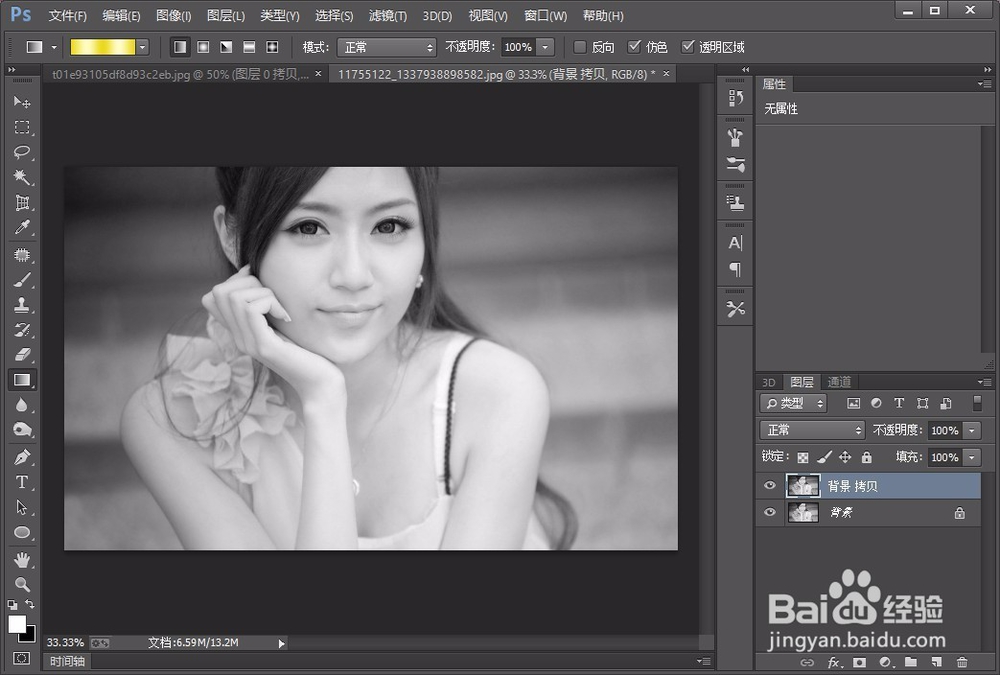Open the 时间轴 timeline panel
Viewport: 1000px width, 675px height.
67,661
